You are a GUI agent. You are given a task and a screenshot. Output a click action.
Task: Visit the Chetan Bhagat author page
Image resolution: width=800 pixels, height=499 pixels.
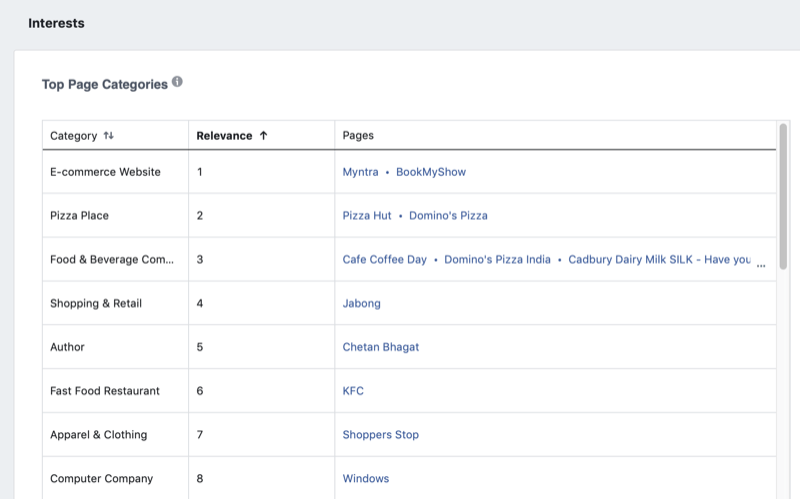(x=381, y=347)
